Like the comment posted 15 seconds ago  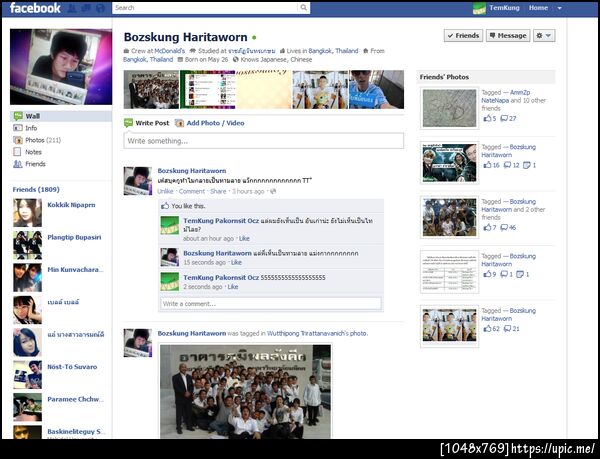pos(236,262)
